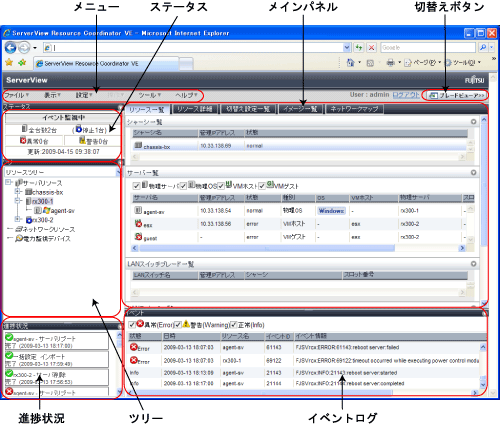This screenshot has height=424, width=500.
Task: Click the server list horizontal scrollbar
Action: [x=267, y=248]
